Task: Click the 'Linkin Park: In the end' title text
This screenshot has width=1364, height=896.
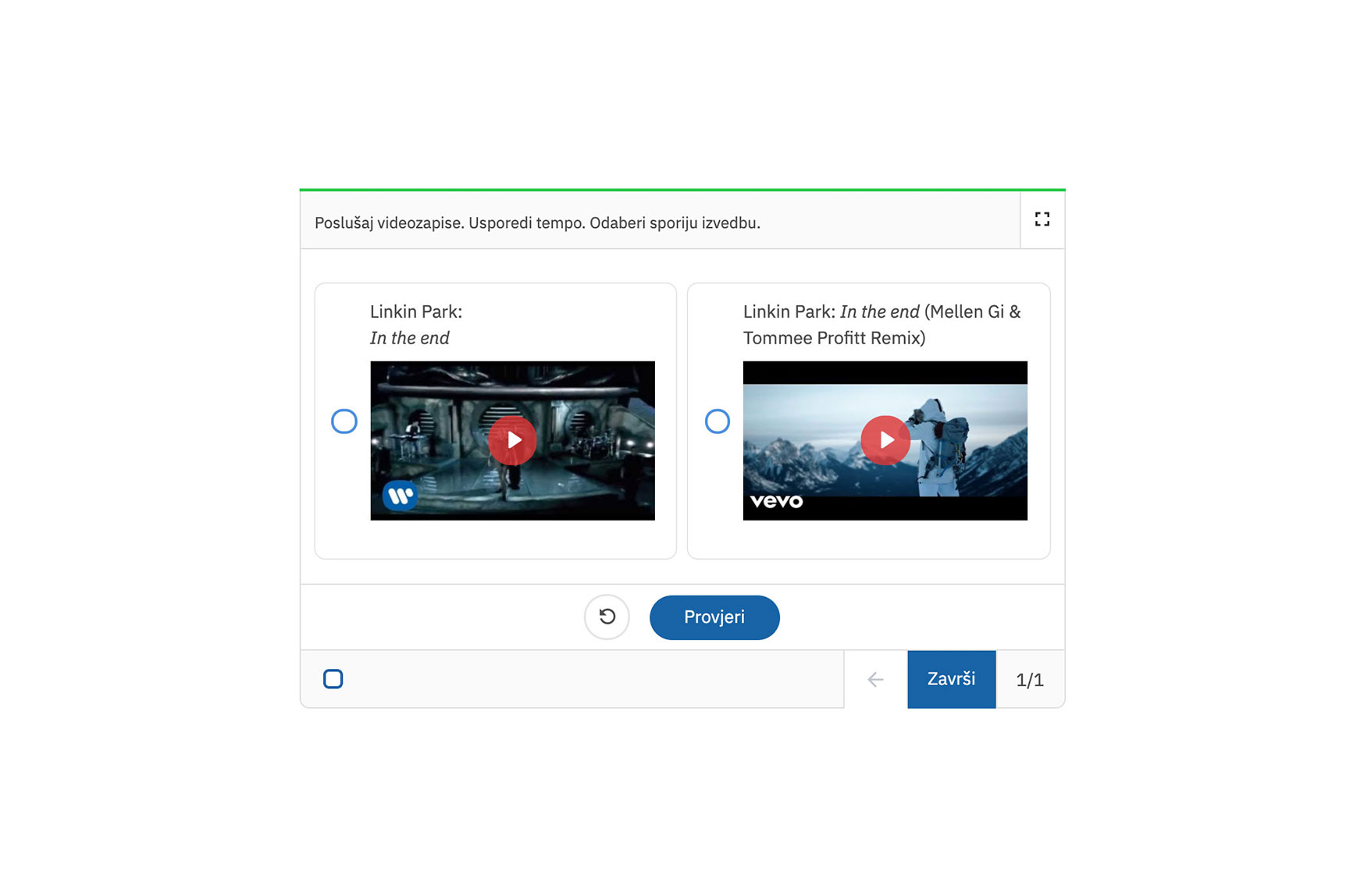Action: coord(416,325)
